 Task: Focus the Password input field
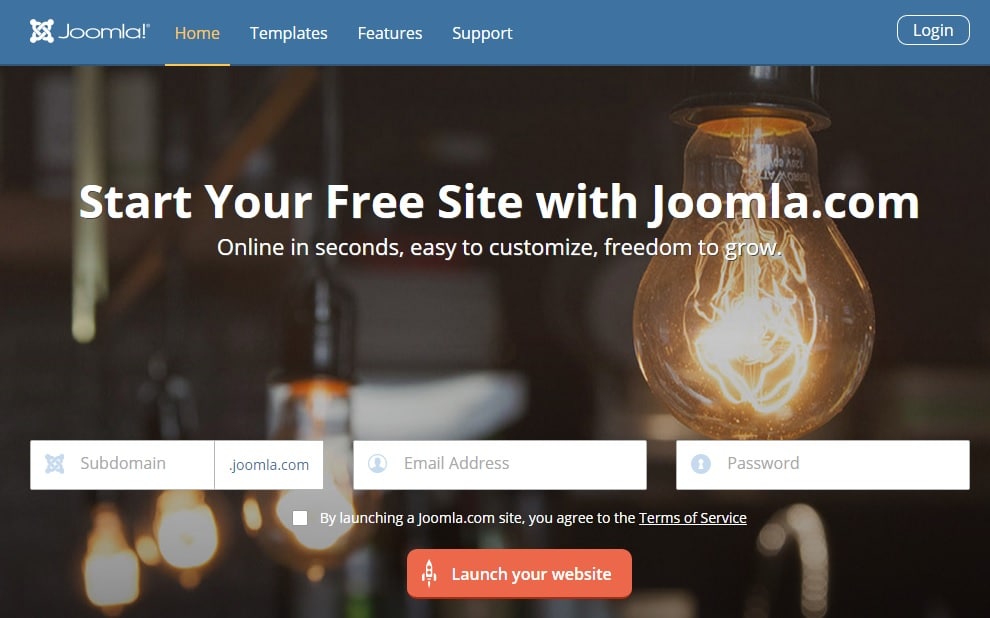[823, 465]
